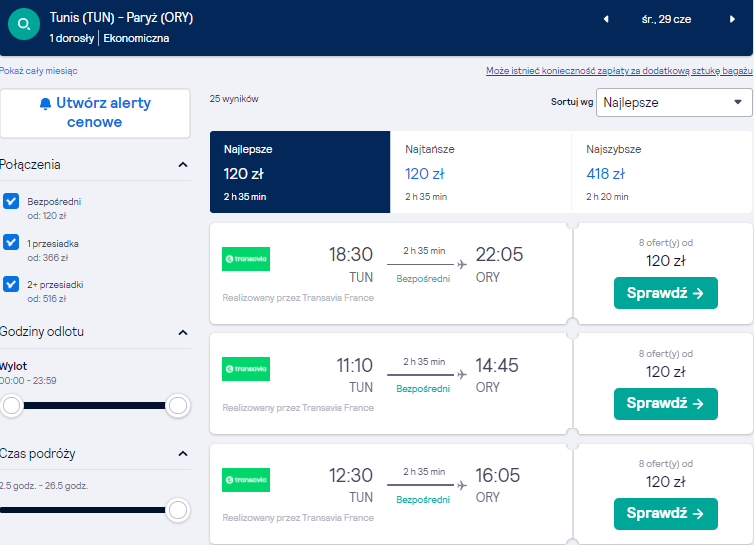The height and width of the screenshot is (545, 754).
Task: Click plane icon on the 18:30 flight route
Action: (462, 265)
